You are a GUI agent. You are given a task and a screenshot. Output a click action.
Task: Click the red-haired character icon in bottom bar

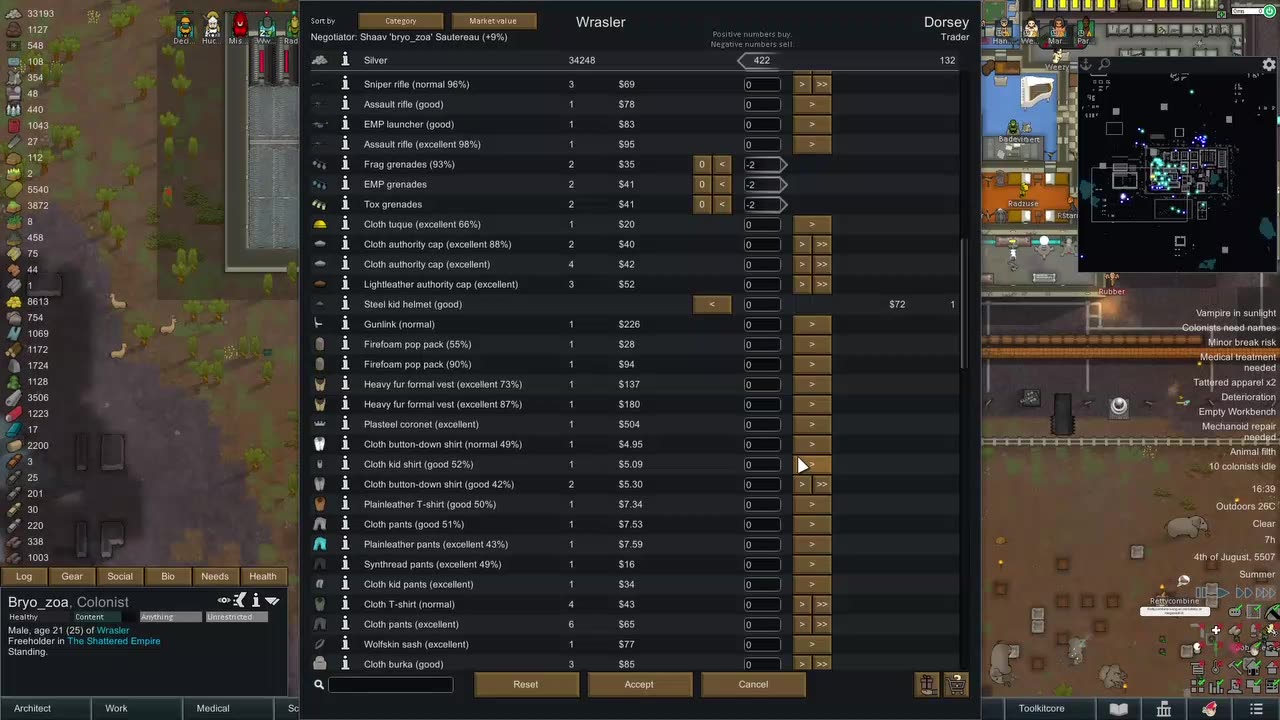pyautogui.click(x=1210, y=708)
